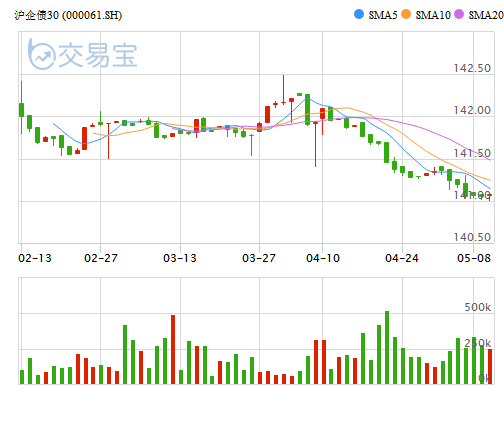Viewport: 504px width, 422px height.
Task: Click the last red volume bar at chart end
Action: tap(490, 367)
